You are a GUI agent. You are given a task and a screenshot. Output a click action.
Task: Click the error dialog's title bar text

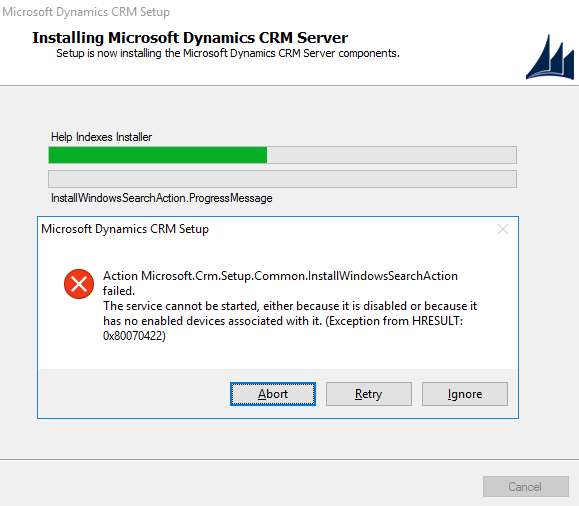tap(125, 229)
